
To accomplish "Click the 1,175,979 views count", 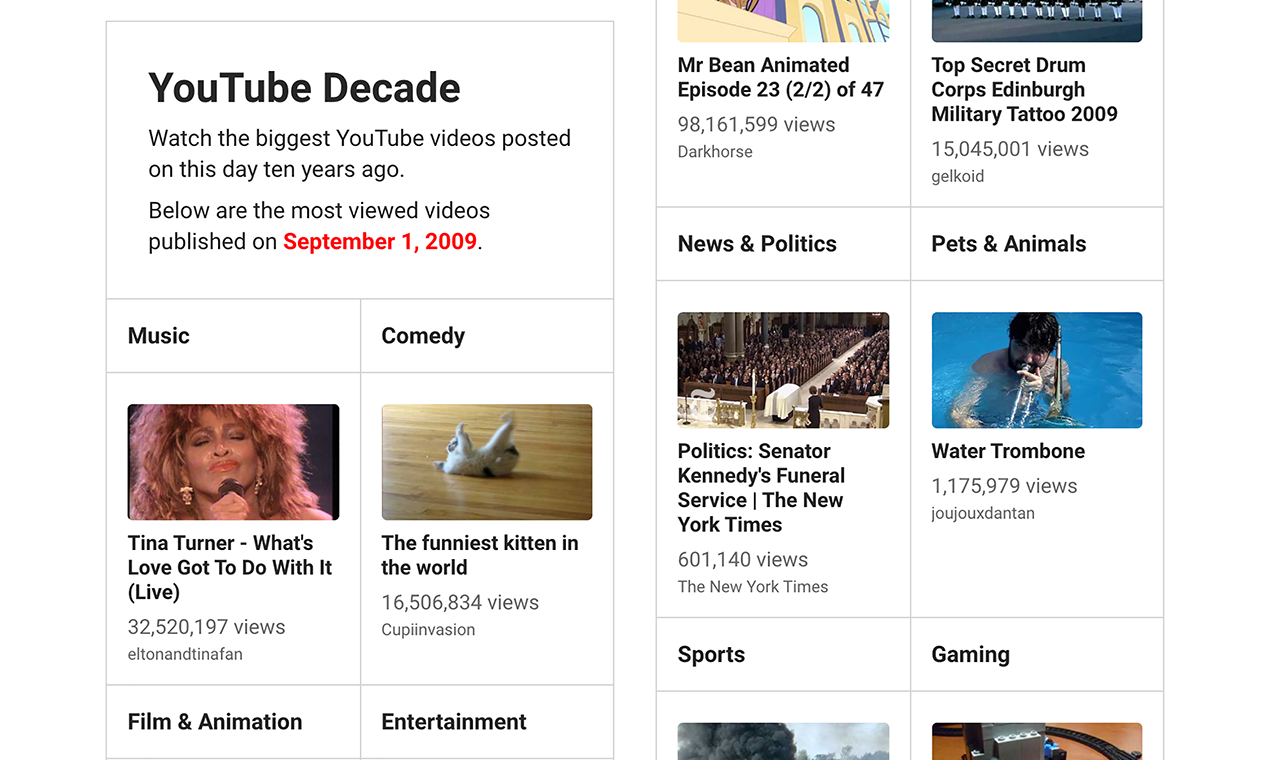I will click(1005, 486).
